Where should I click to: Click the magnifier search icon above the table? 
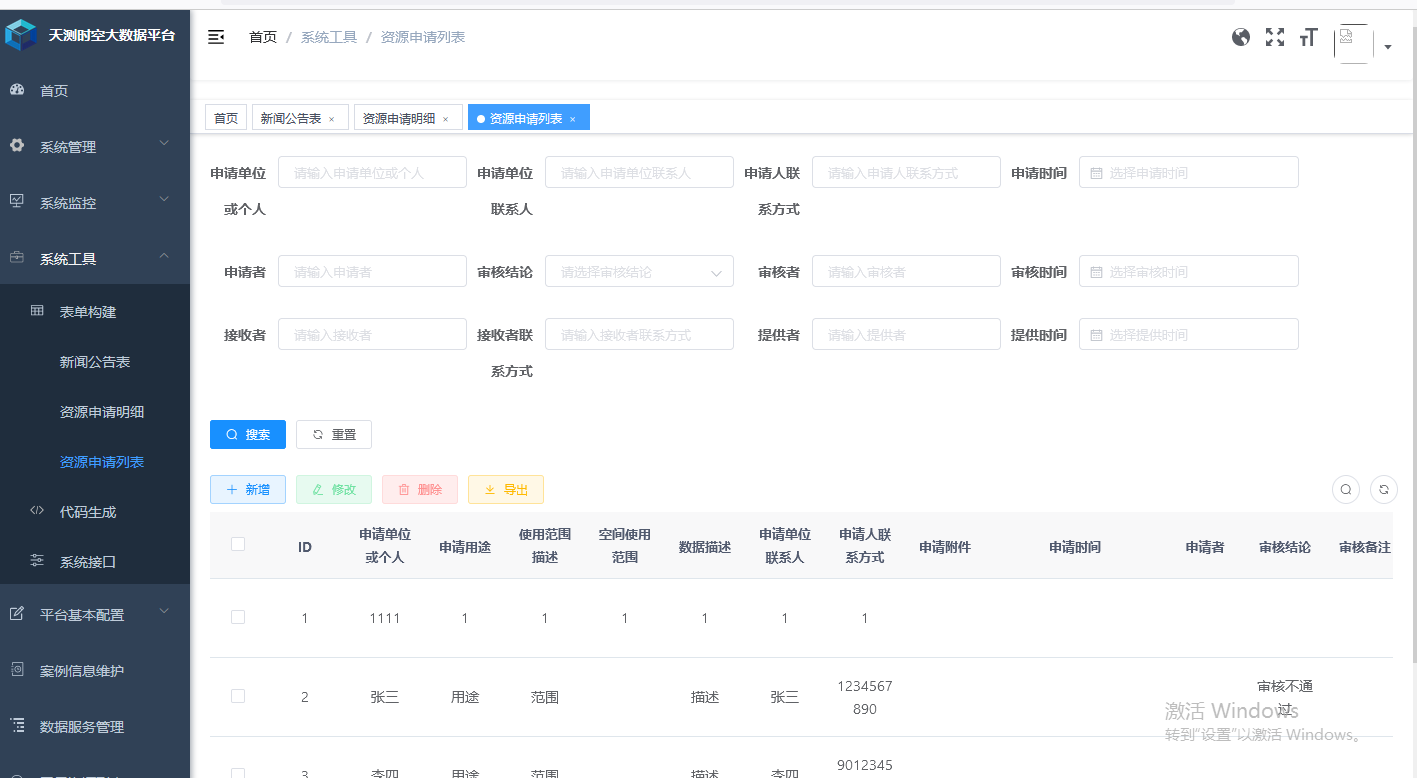[1345, 489]
